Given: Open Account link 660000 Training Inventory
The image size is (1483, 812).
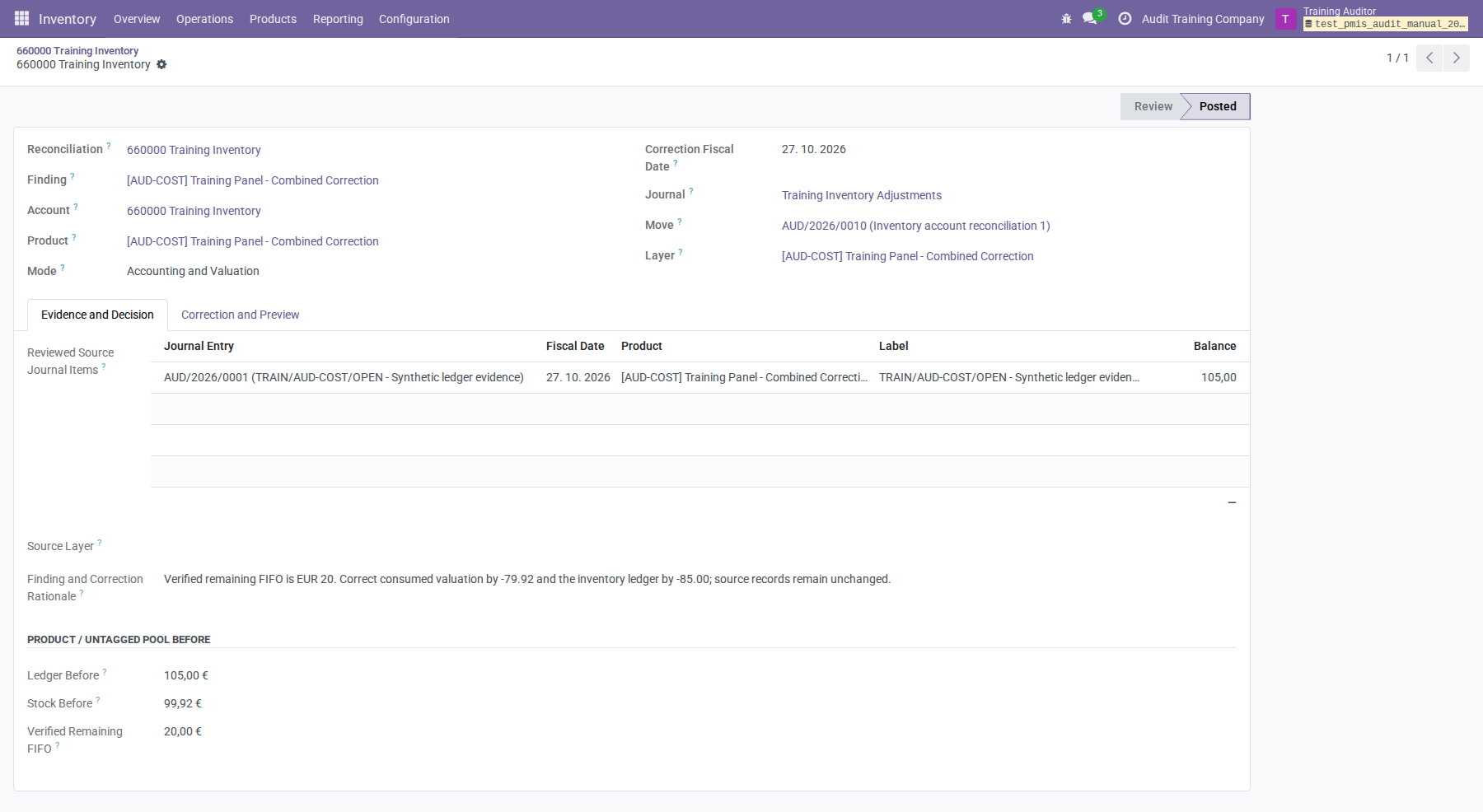Looking at the screenshot, I should click(194, 211).
